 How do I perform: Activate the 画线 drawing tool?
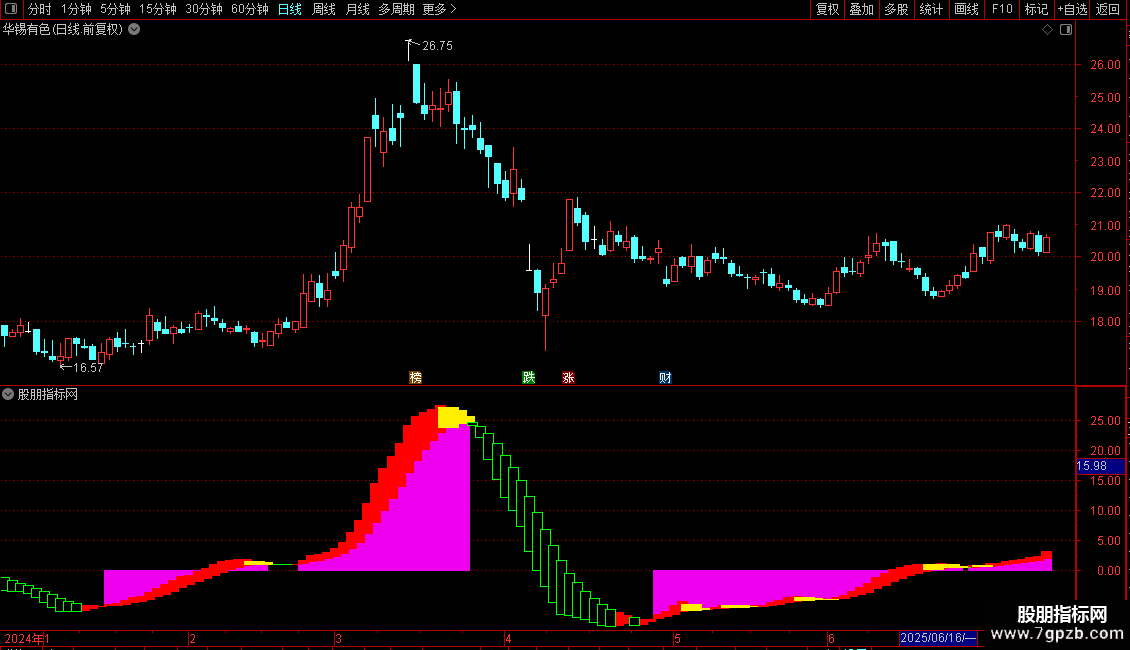(x=966, y=9)
